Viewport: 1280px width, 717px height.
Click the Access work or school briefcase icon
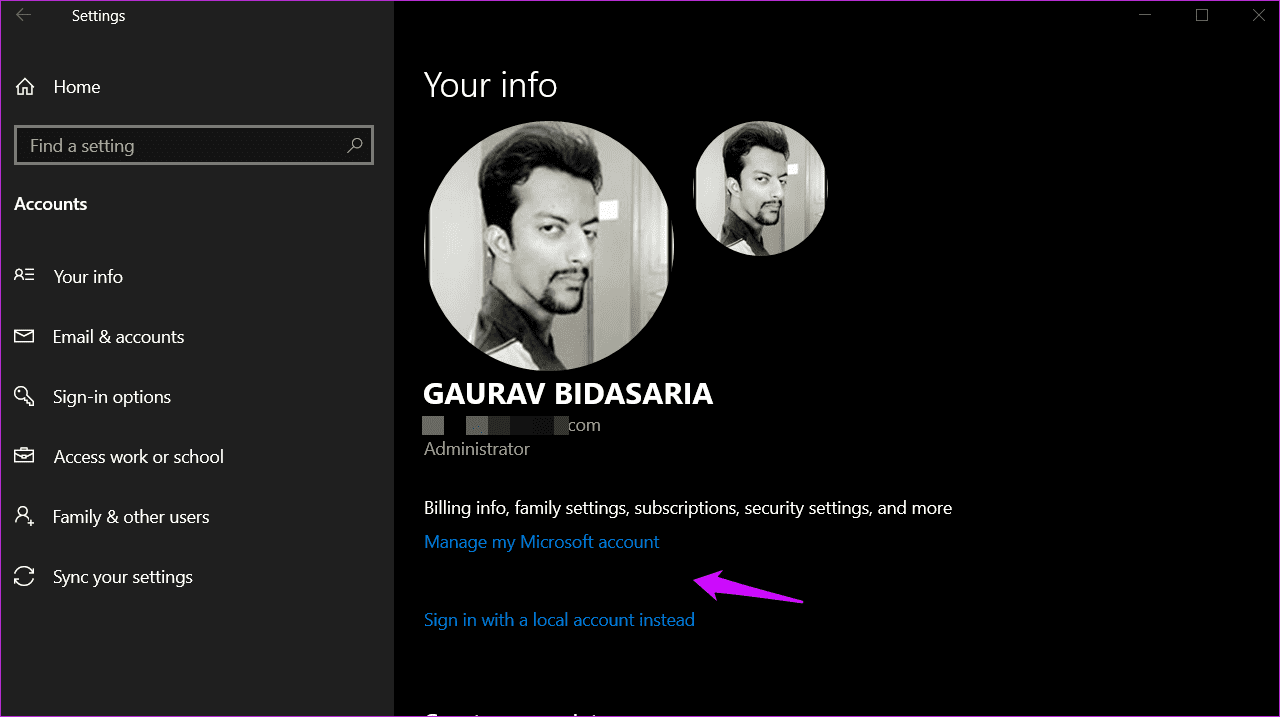(24, 456)
